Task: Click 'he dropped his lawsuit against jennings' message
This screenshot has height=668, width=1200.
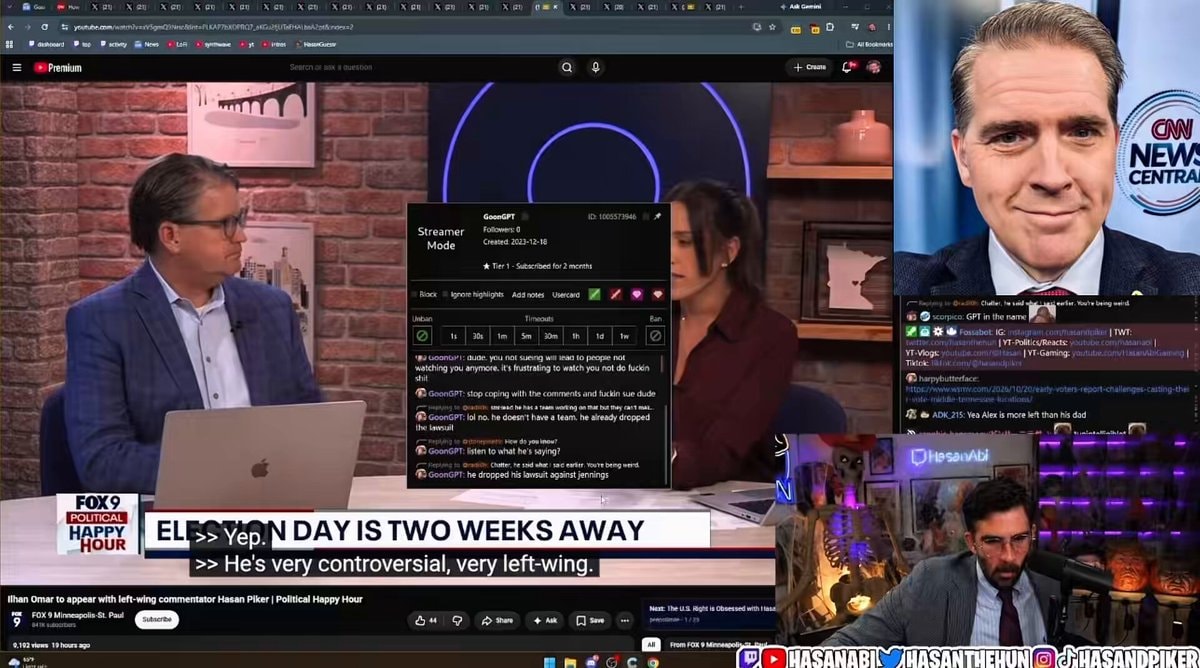Action: click(x=537, y=474)
